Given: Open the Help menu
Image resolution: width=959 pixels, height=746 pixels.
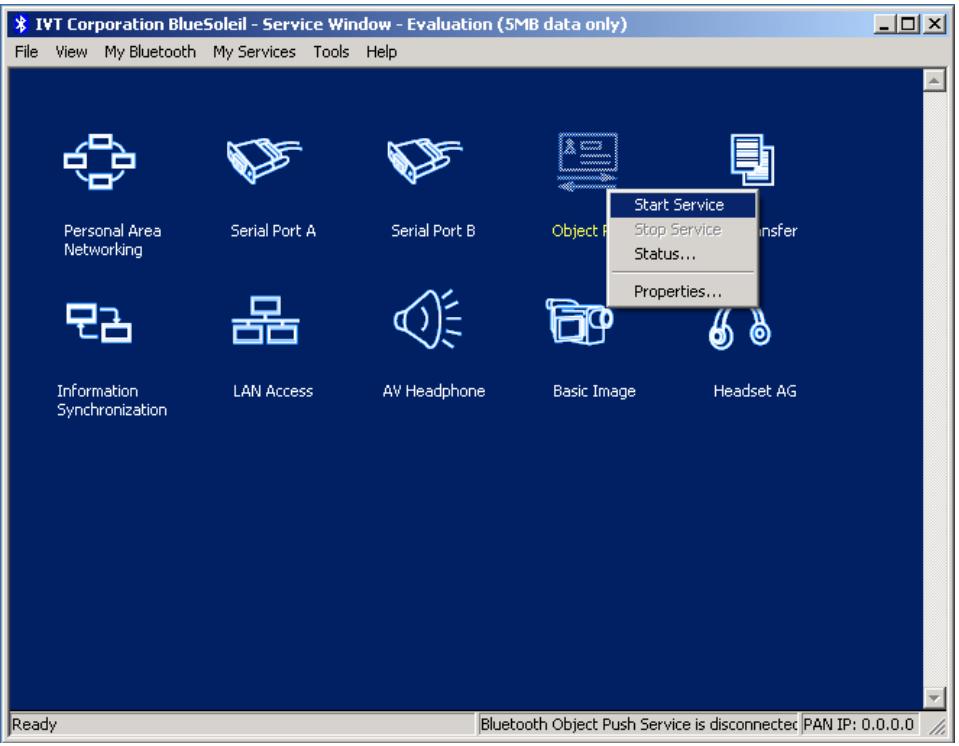Looking at the screenshot, I should click(382, 52).
